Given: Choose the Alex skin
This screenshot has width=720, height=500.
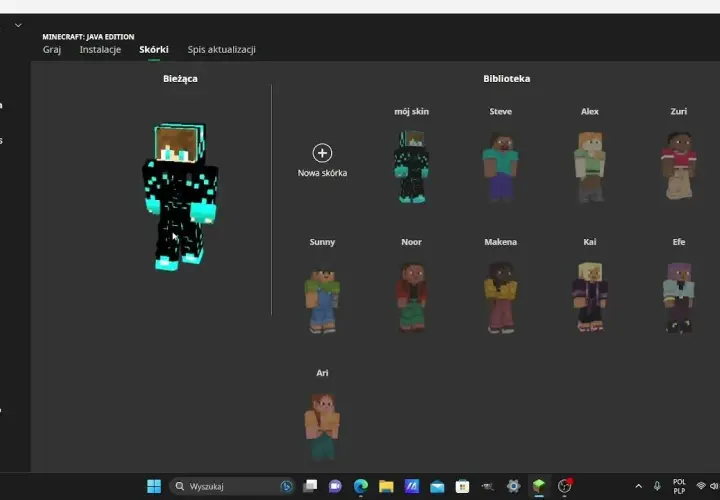Looking at the screenshot, I should coord(590,167).
